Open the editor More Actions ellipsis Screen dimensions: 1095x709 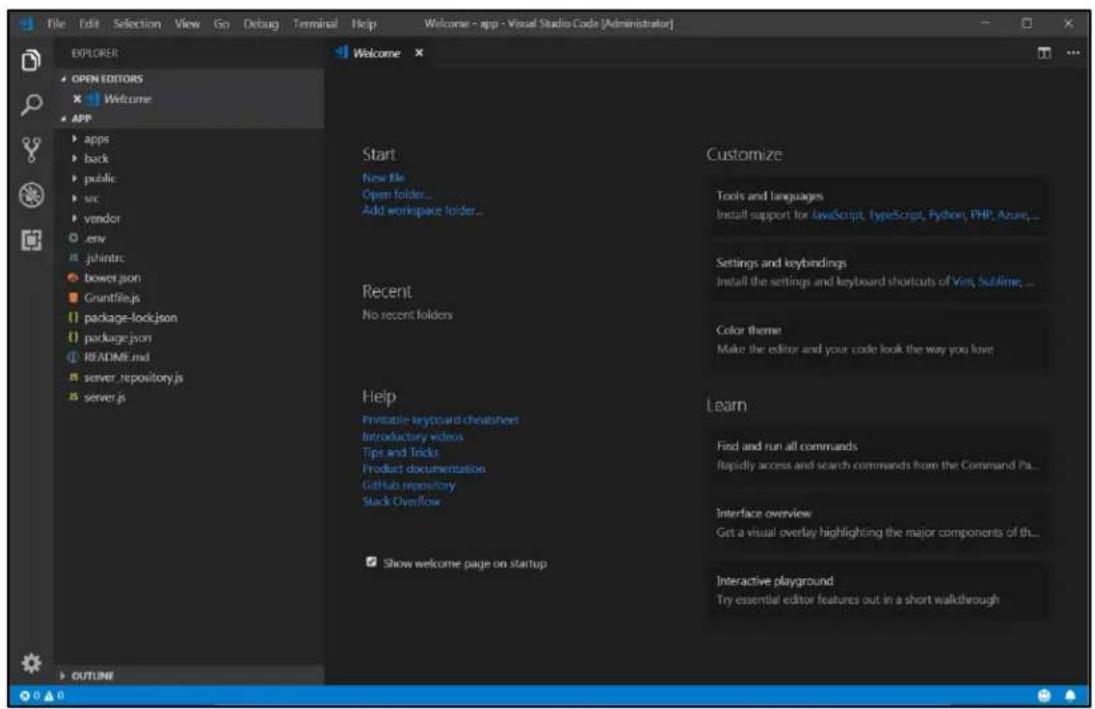[x=1073, y=53]
